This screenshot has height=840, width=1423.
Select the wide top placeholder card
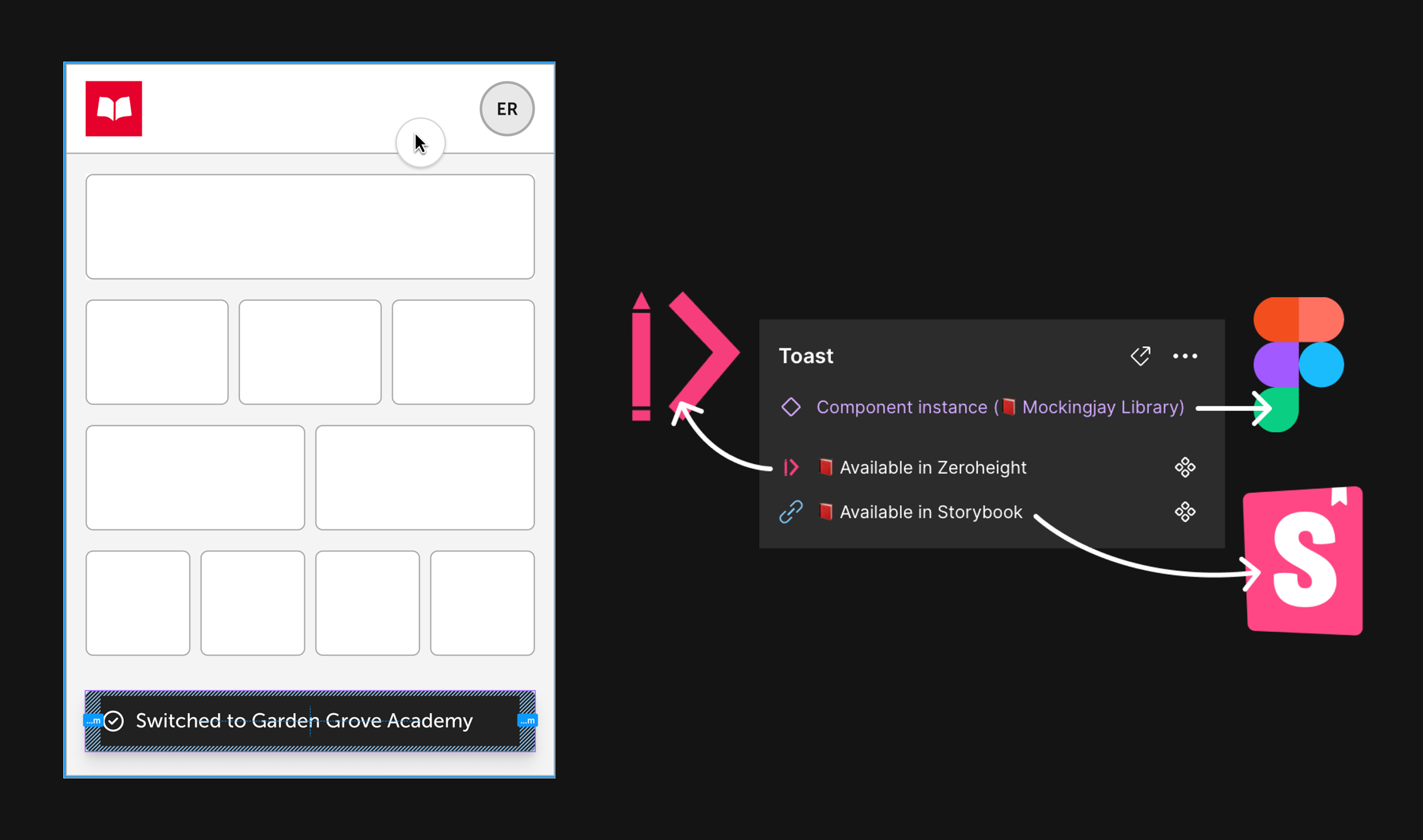pos(310,226)
